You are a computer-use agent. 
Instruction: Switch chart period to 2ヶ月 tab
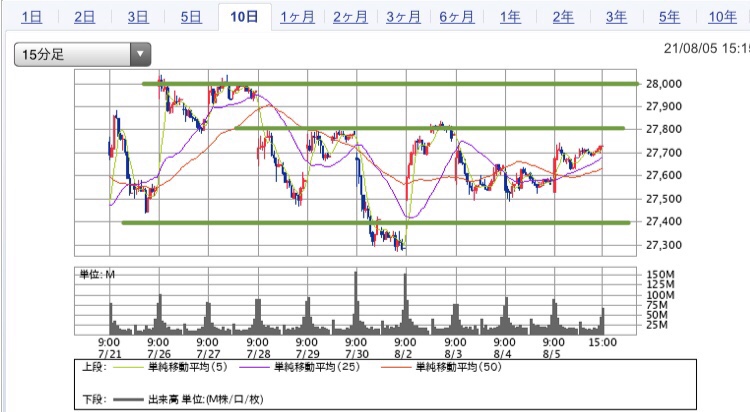point(350,17)
